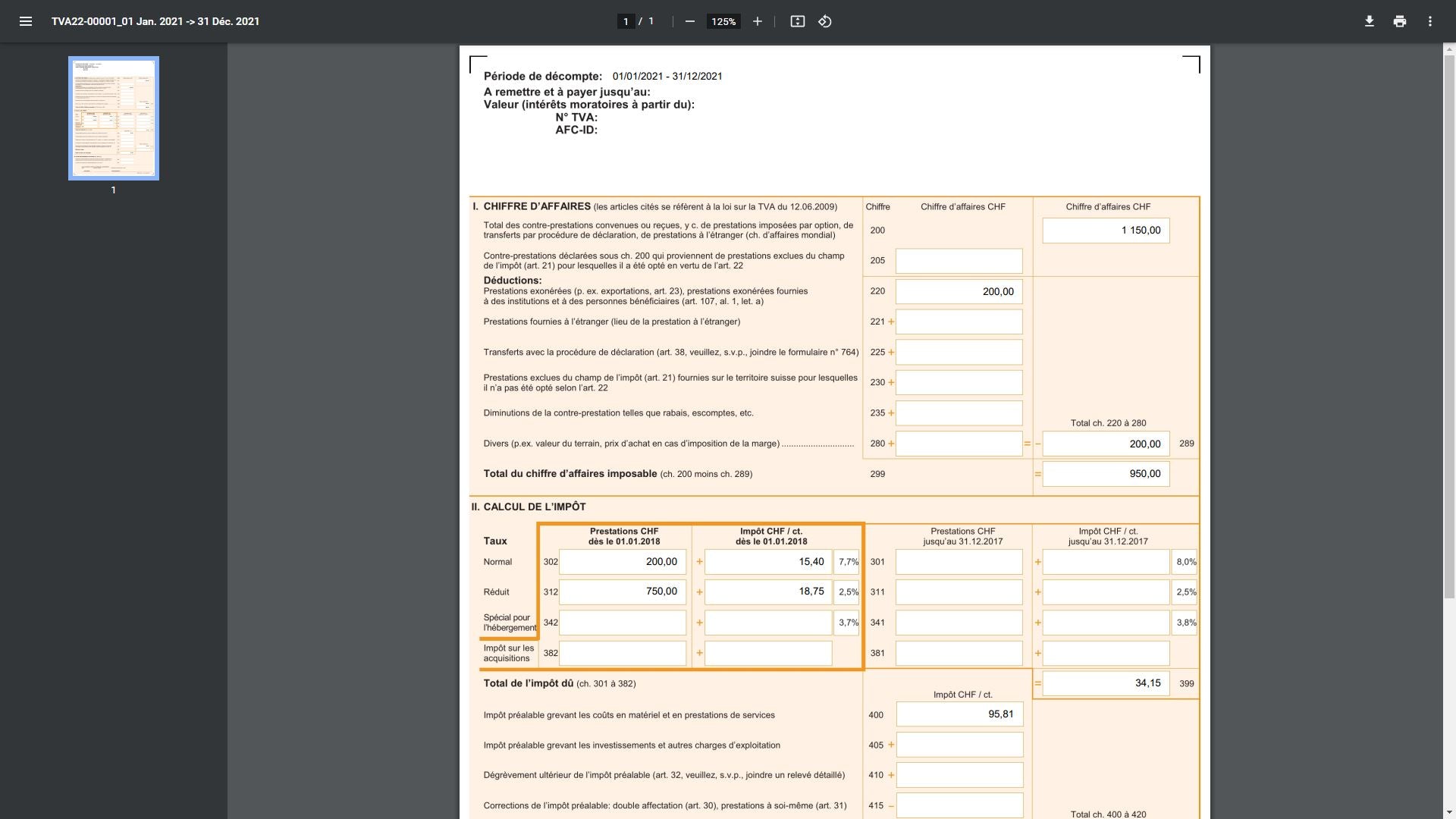Click the field 312 Réduit showing 750,00
Screen dimensions: 1456x819
[622, 591]
